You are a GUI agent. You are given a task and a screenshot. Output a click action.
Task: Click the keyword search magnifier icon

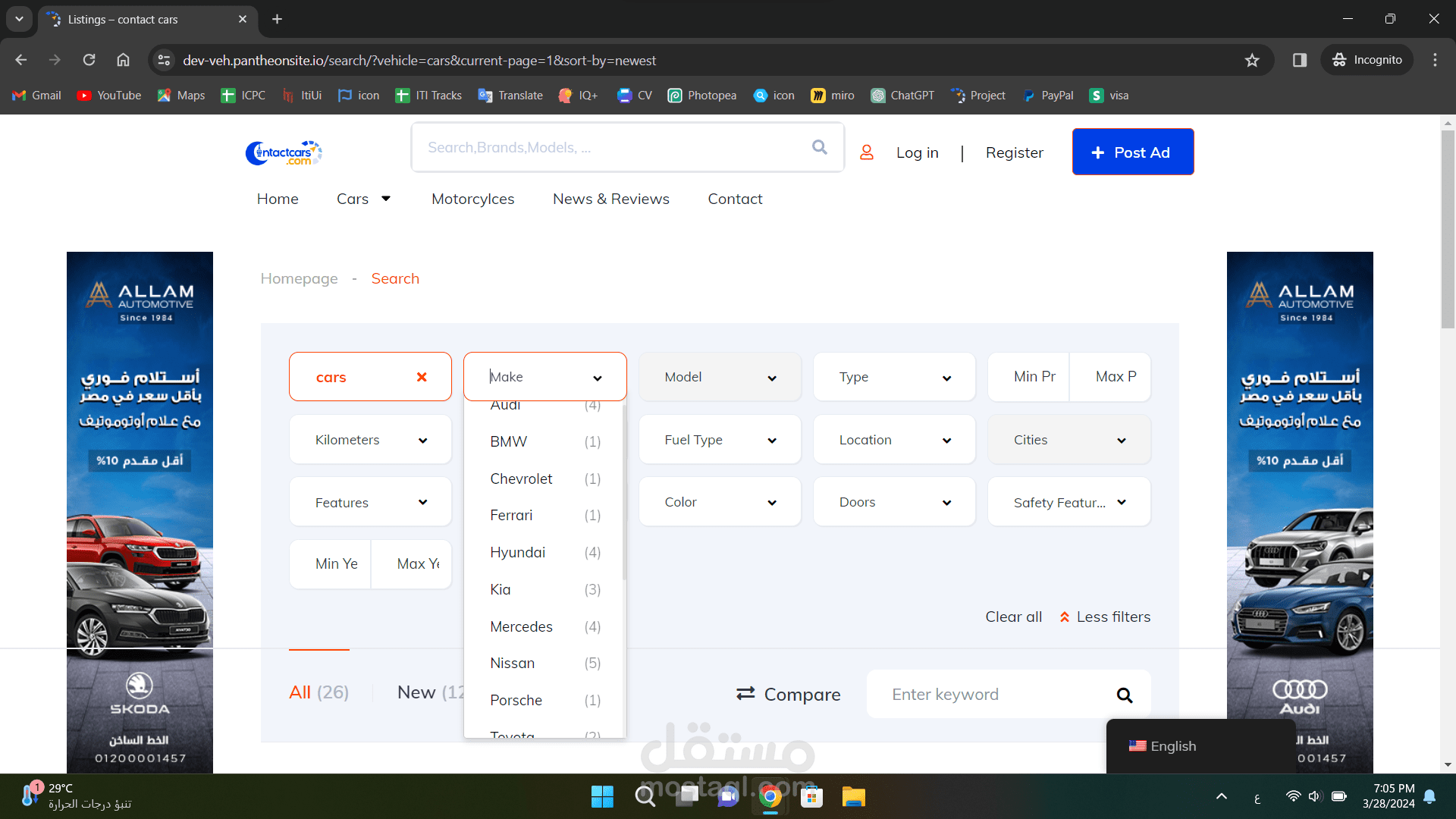tap(1124, 695)
